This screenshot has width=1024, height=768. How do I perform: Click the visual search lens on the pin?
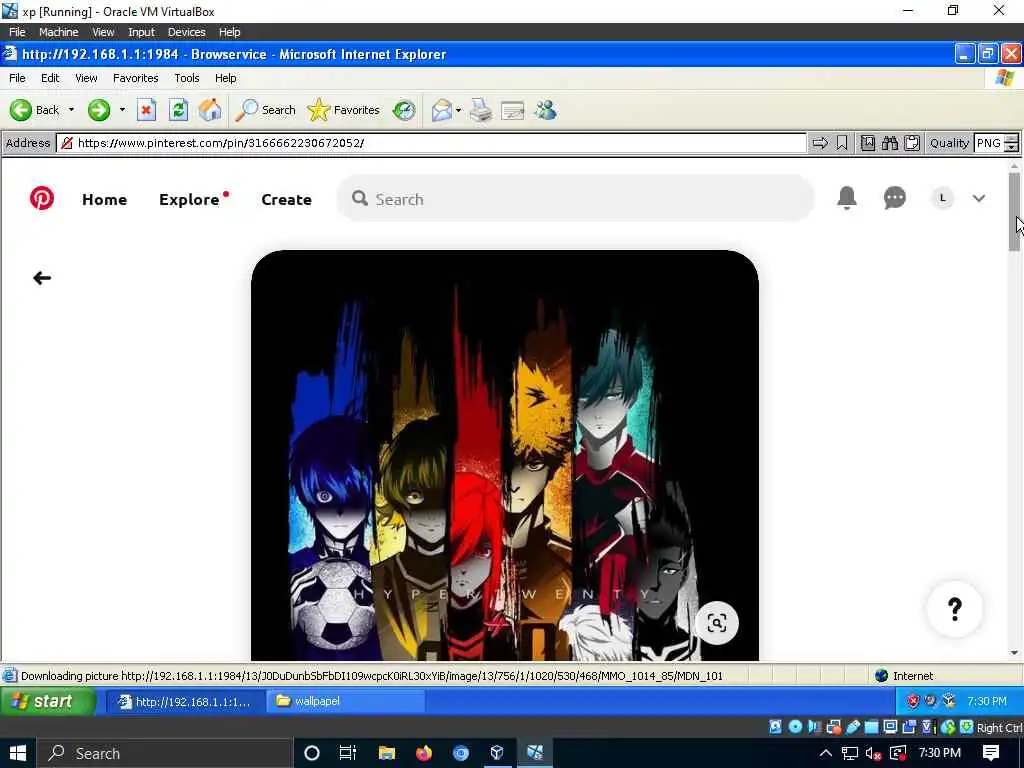point(716,623)
